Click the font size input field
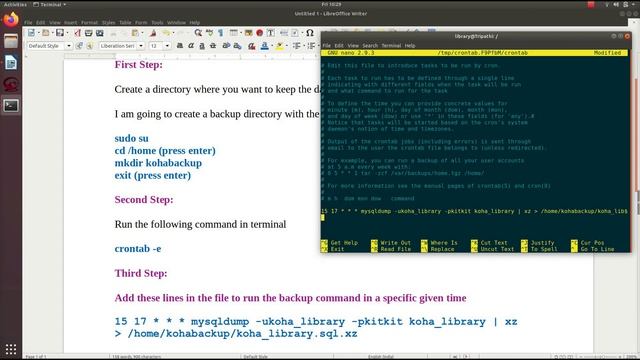This screenshot has width=640, height=360. (x=156, y=46)
